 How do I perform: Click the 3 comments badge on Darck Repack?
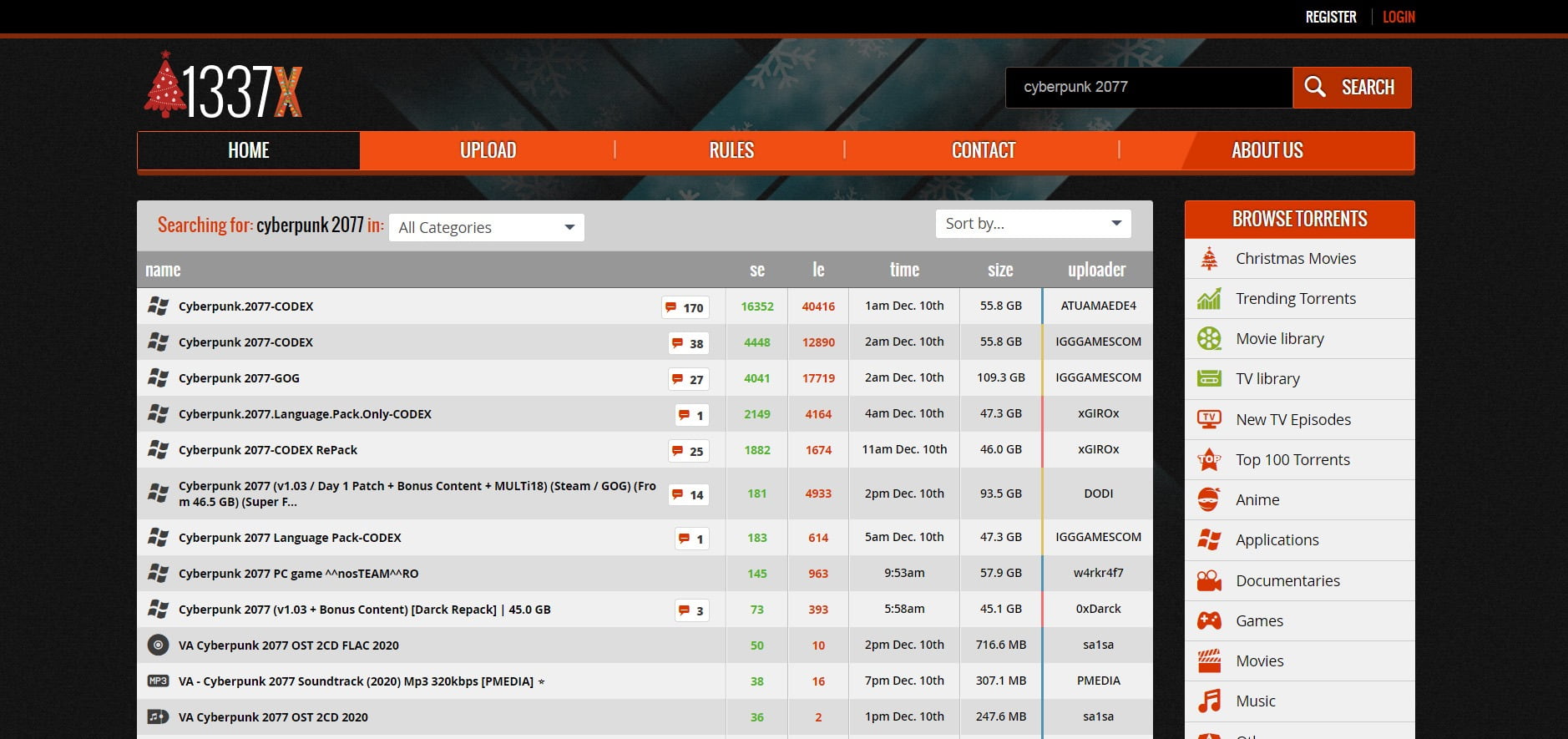tap(692, 610)
